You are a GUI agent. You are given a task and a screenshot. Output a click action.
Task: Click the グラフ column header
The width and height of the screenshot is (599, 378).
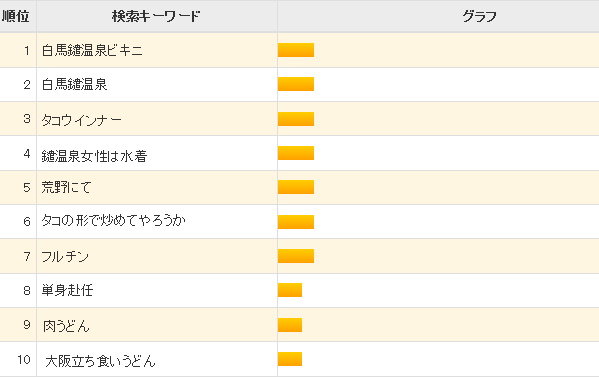[479, 16]
